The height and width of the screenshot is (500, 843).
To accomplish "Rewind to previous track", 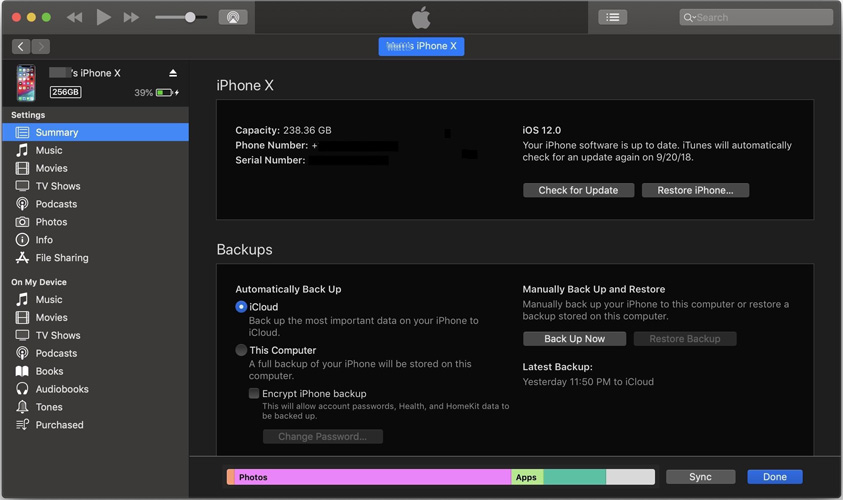I will pyautogui.click(x=75, y=17).
